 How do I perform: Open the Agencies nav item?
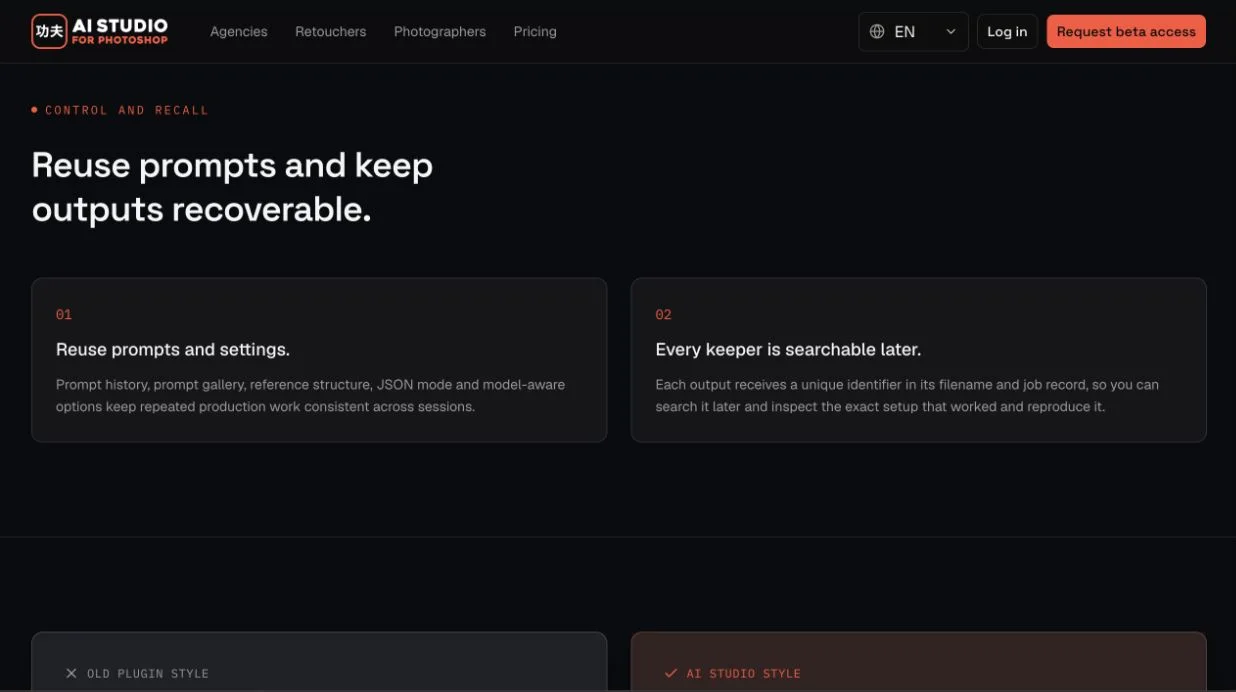pos(239,32)
